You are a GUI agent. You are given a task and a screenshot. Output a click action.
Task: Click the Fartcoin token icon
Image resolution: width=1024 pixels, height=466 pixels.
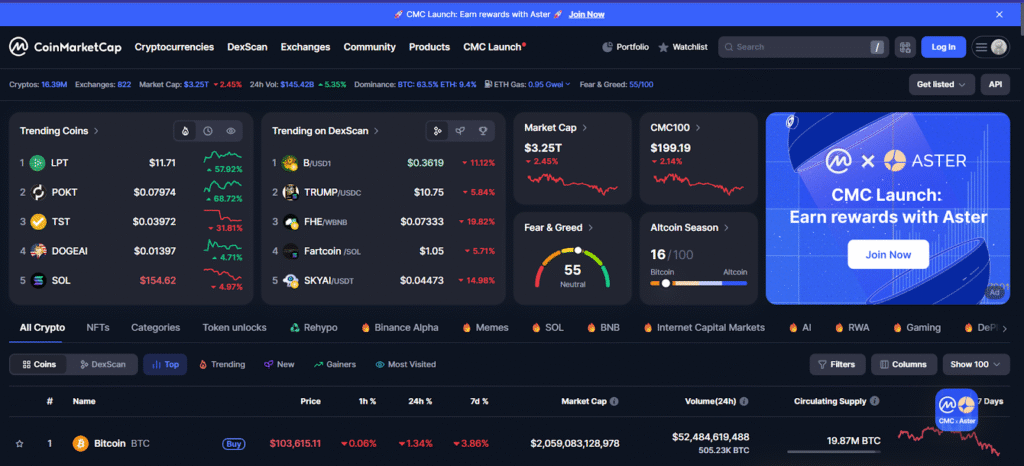291,251
